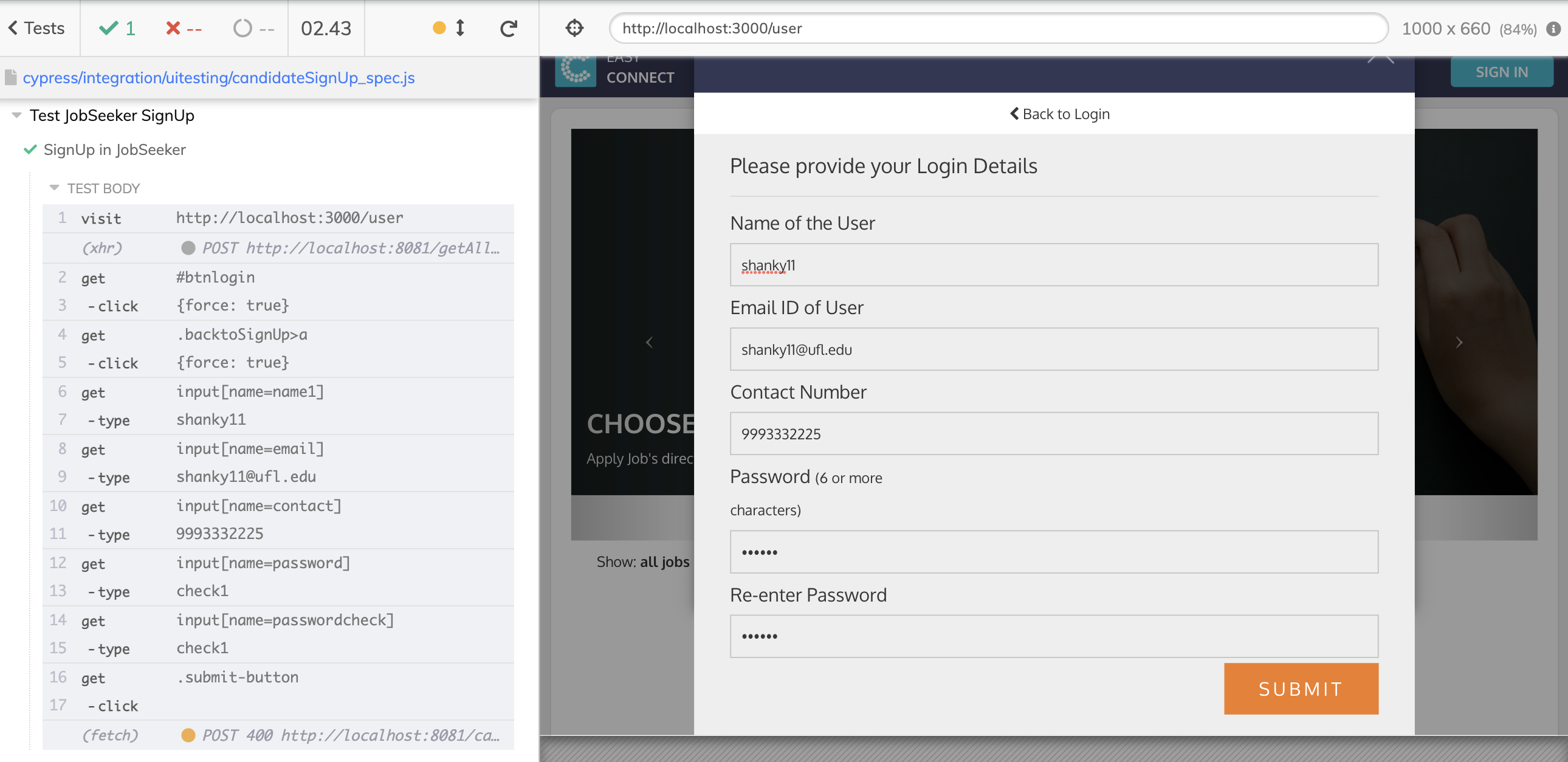Image resolution: width=1568 pixels, height=762 pixels.
Task: Collapse the SignUp in JobSeeker test
Action: [114, 149]
